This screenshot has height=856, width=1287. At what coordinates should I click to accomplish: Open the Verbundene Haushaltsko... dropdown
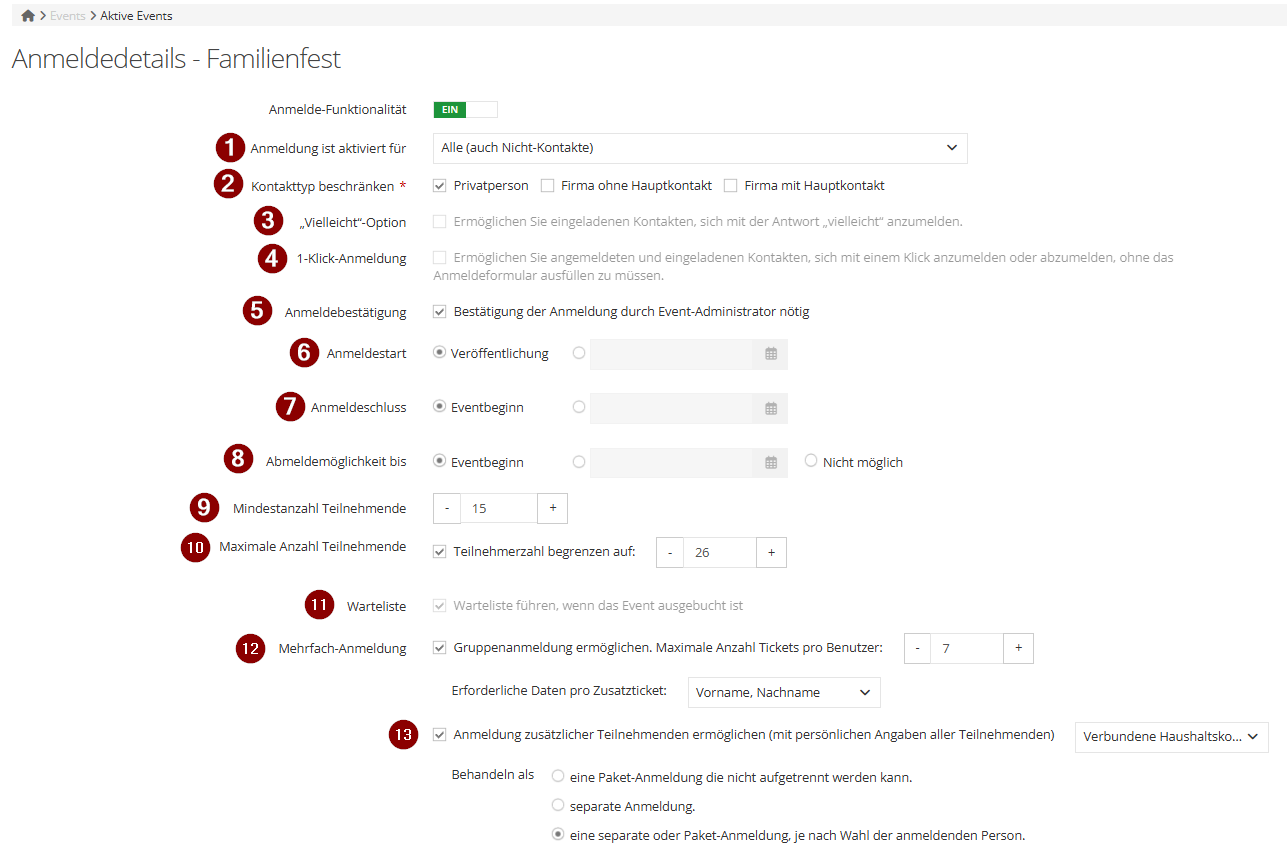(x=1171, y=737)
